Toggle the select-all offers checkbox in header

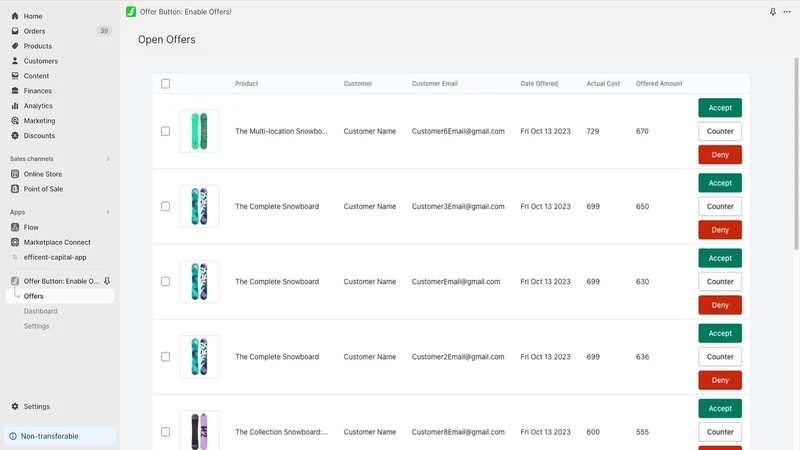165,84
